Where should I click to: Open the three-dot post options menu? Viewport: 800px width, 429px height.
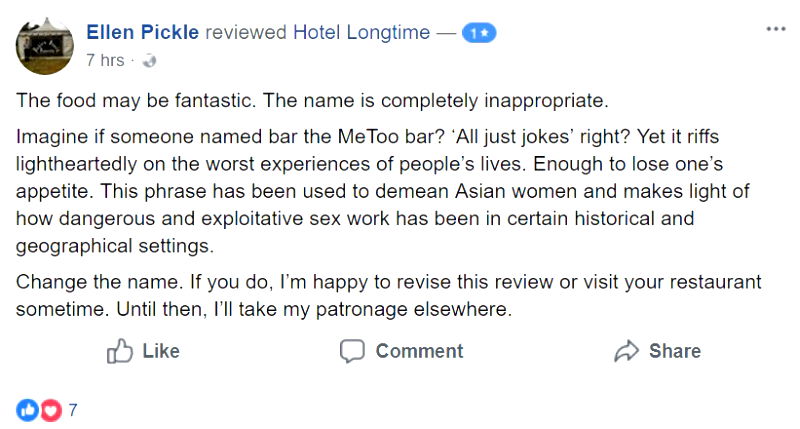776,29
